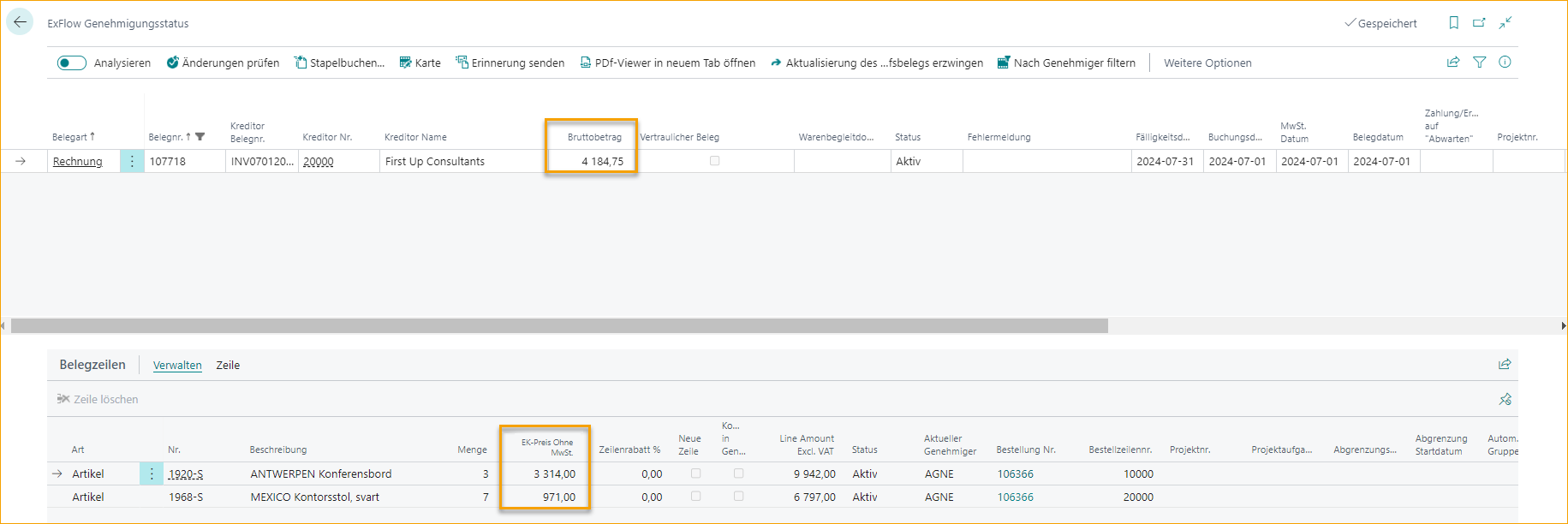Open page in new window icon
This screenshot has width=1568, height=524.
coord(1479,23)
